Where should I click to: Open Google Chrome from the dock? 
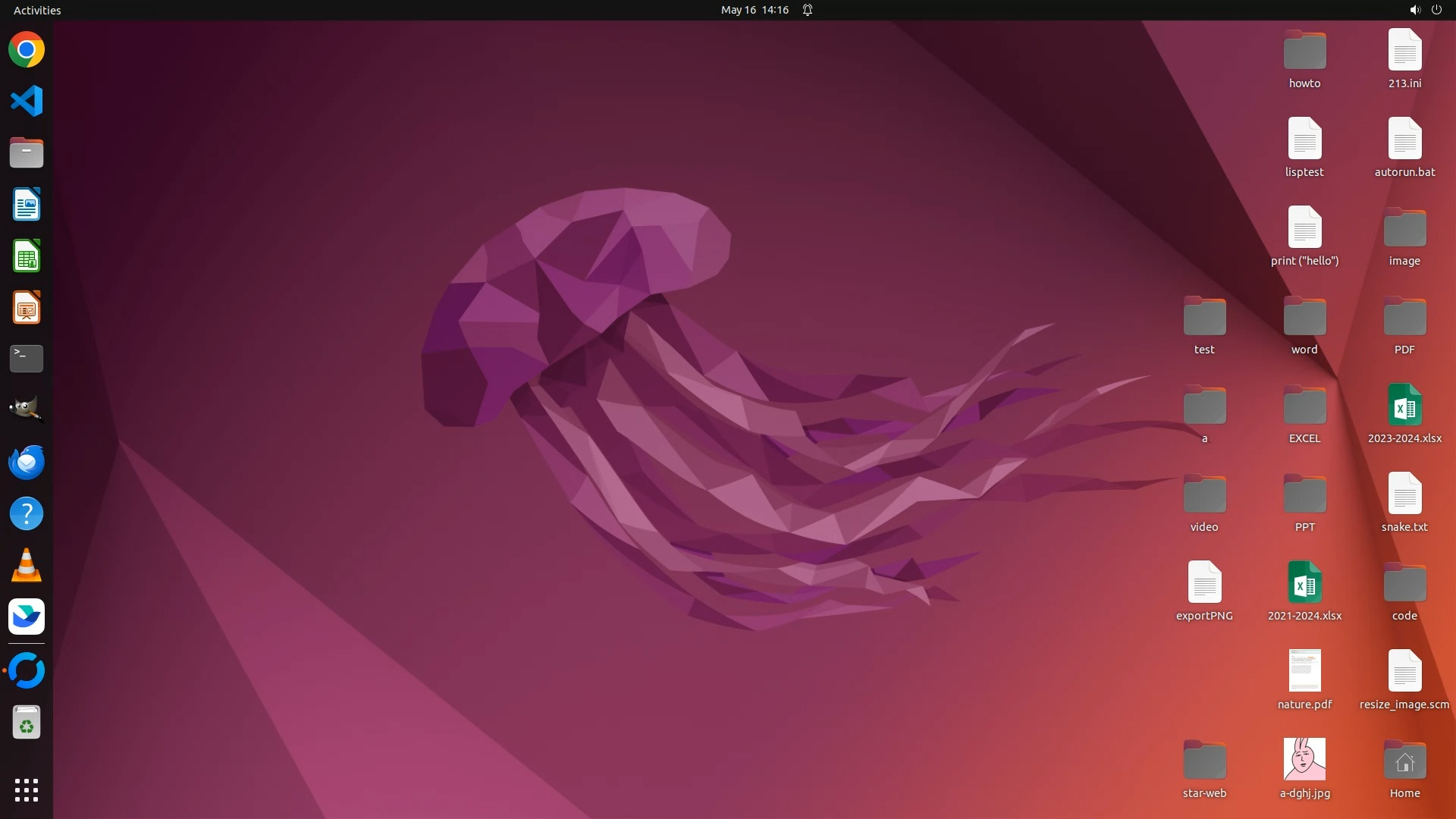27,50
